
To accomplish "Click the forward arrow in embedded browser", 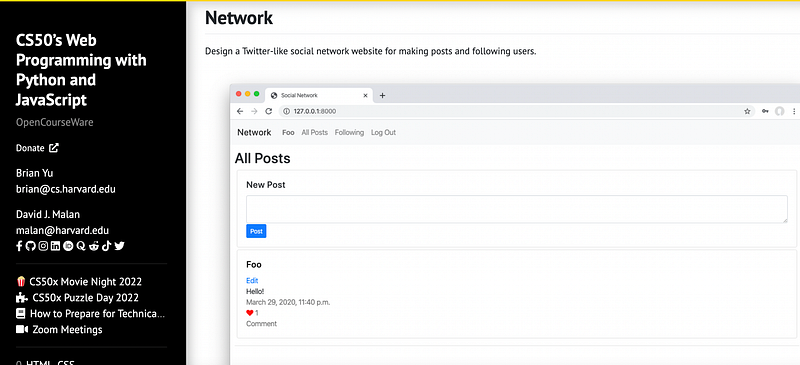I will pyautogui.click(x=255, y=111).
